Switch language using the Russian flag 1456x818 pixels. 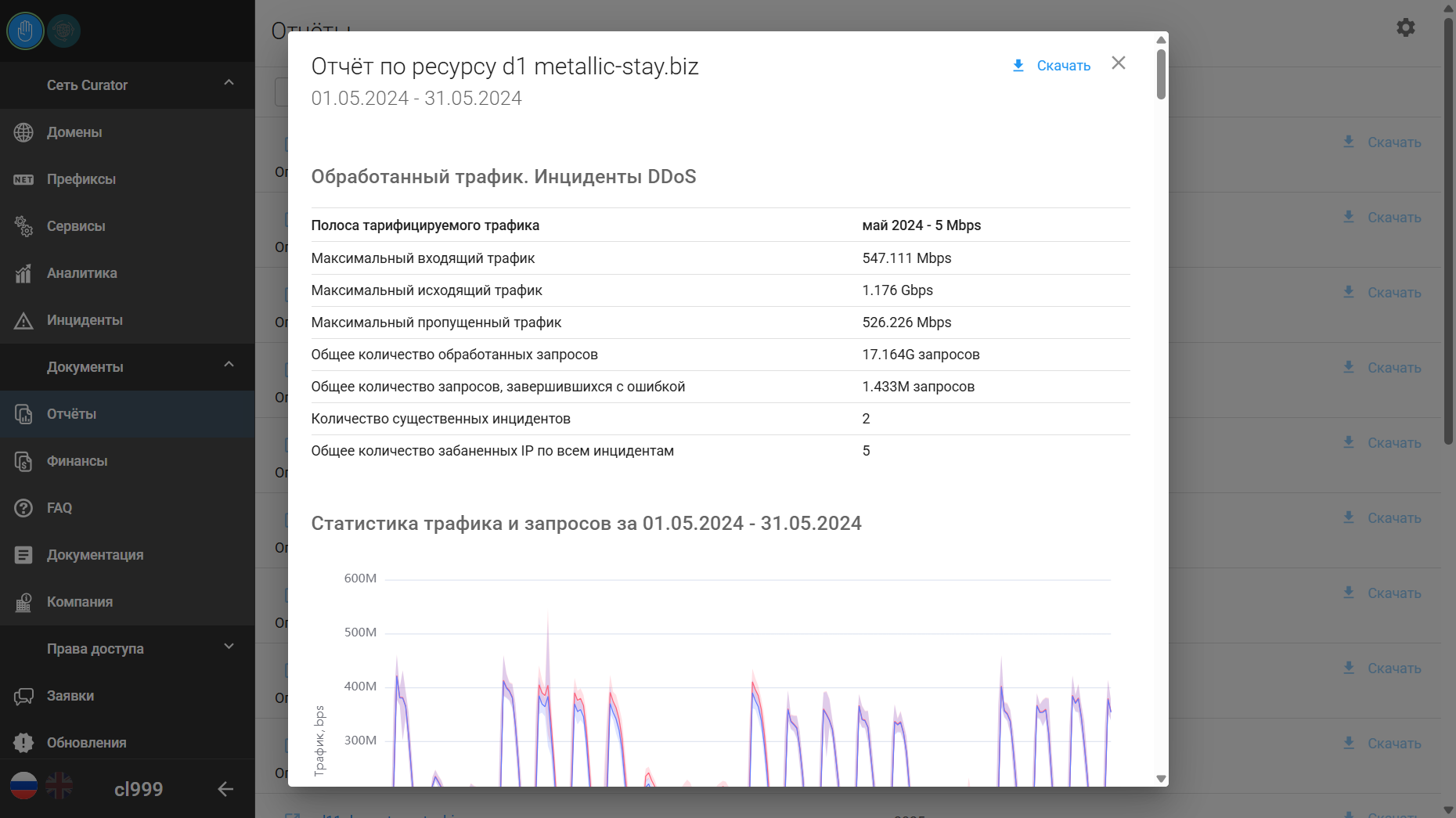coord(23,786)
